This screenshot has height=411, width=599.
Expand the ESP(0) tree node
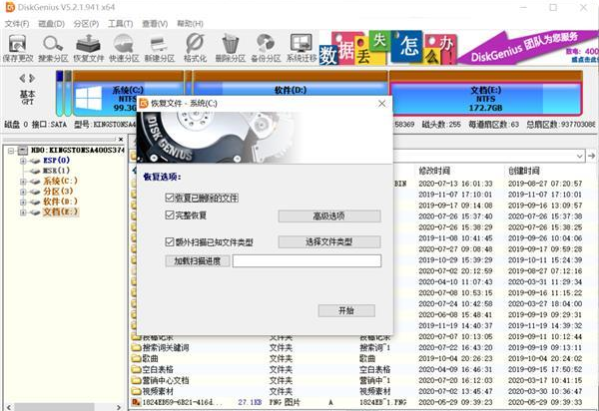pos(23,161)
